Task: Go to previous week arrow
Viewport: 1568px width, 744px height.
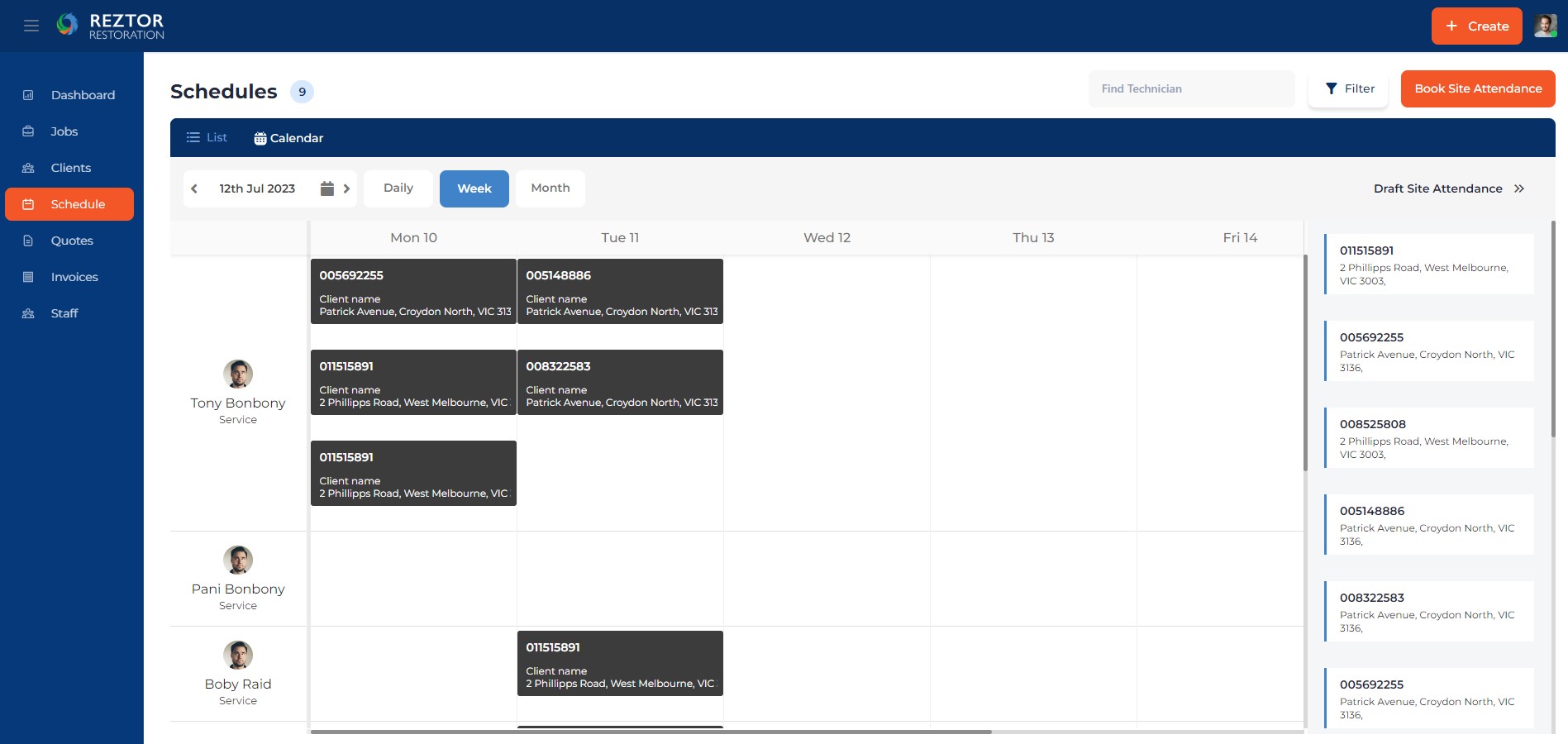Action: (194, 188)
